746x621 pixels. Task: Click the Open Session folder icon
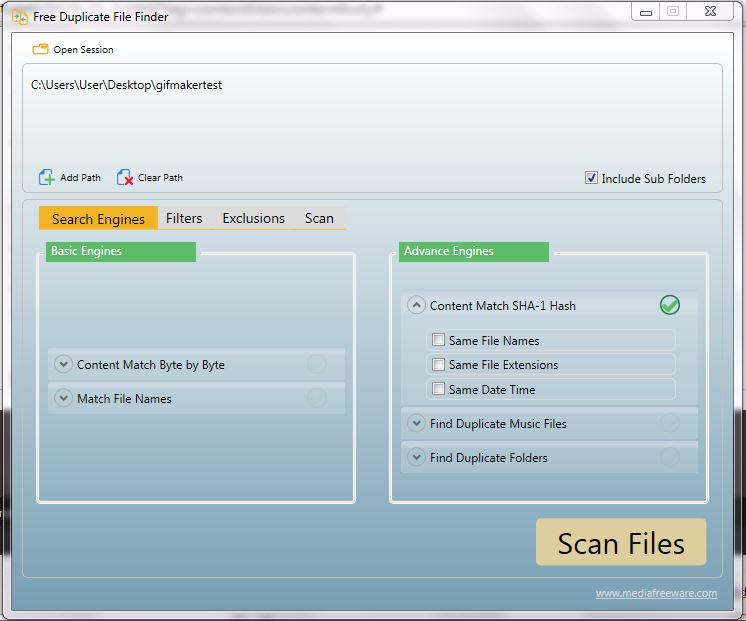point(40,49)
